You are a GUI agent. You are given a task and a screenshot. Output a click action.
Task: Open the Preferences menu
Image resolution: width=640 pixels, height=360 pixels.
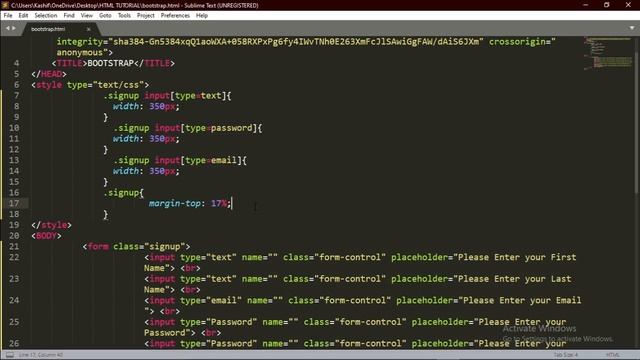pyautogui.click(x=175, y=16)
